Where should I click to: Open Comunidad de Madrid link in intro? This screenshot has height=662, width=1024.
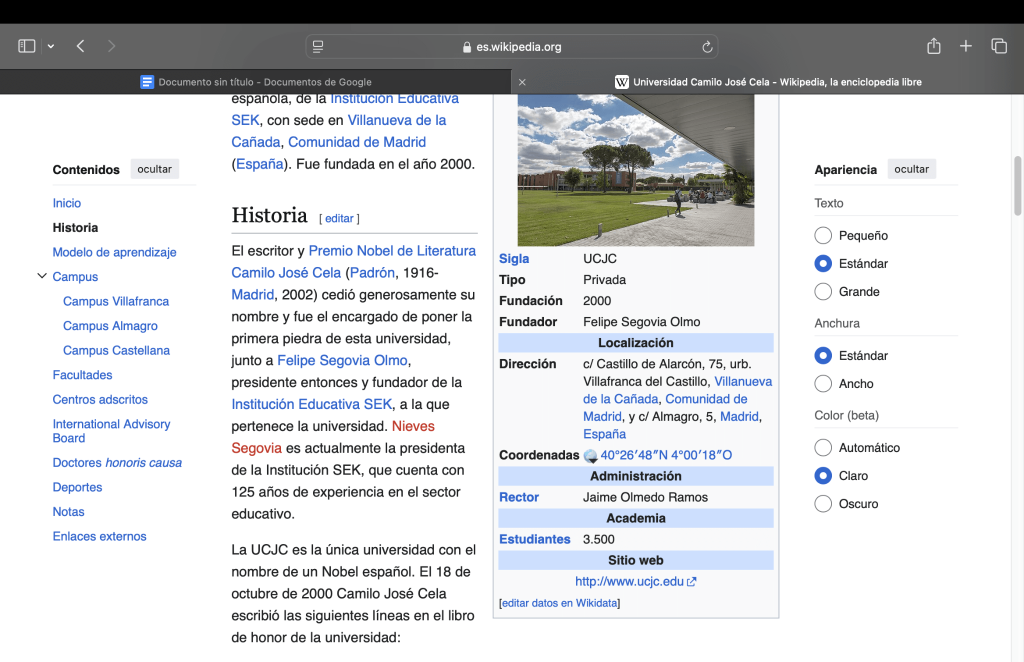tap(357, 142)
